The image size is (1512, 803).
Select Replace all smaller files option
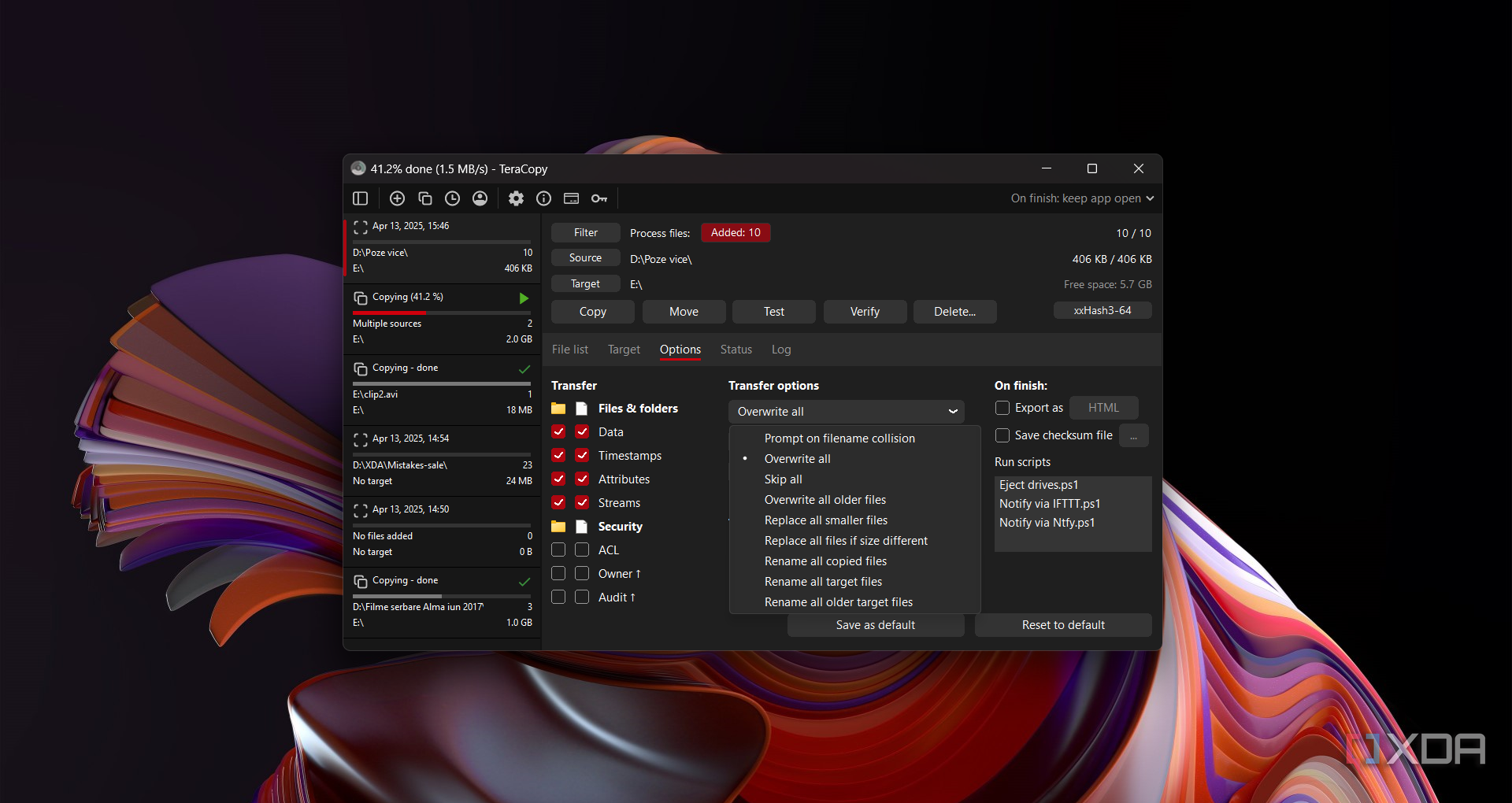[x=855, y=520]
